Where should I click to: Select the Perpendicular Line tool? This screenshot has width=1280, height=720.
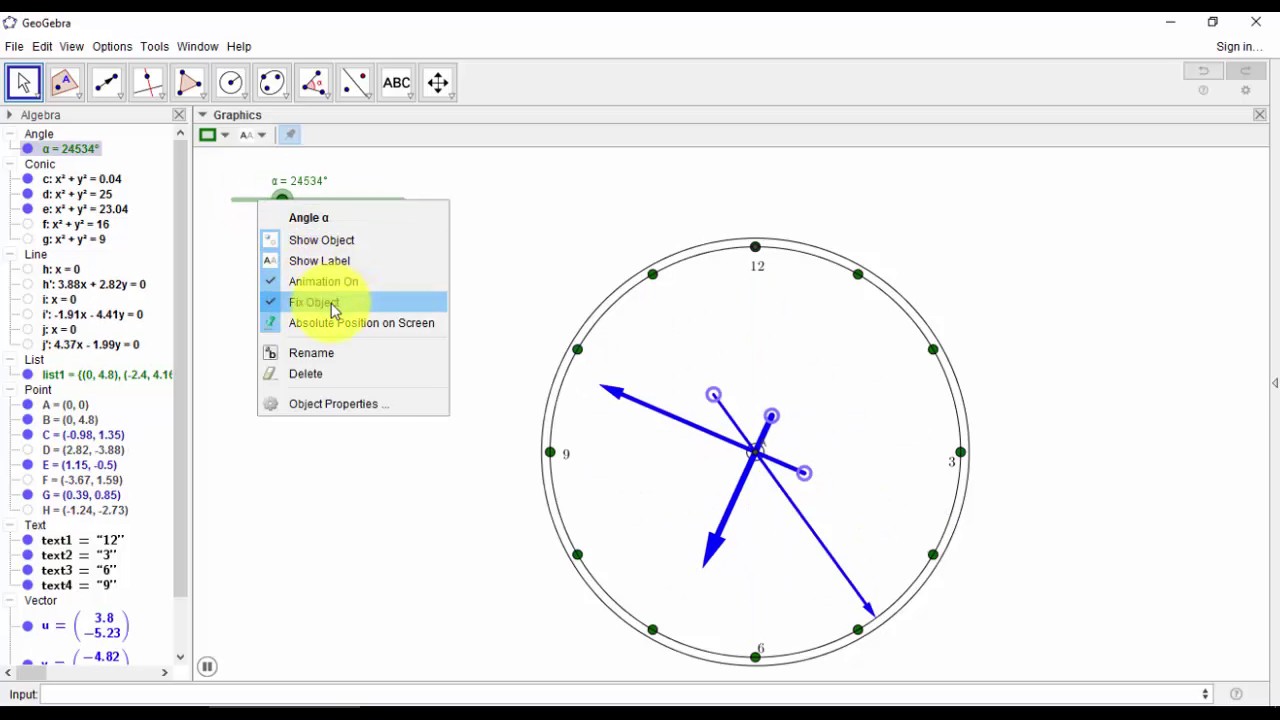coord(148,83)
